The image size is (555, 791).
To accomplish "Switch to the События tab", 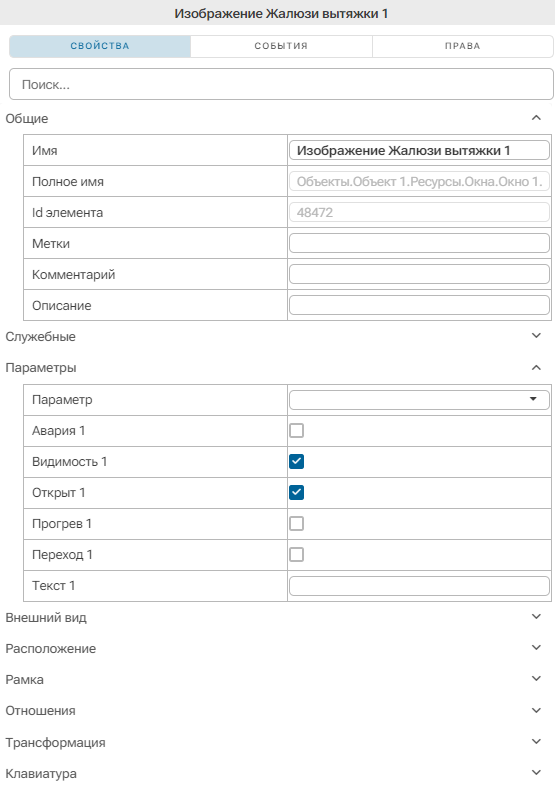I will pyautogui.click(x=281, y=46).
